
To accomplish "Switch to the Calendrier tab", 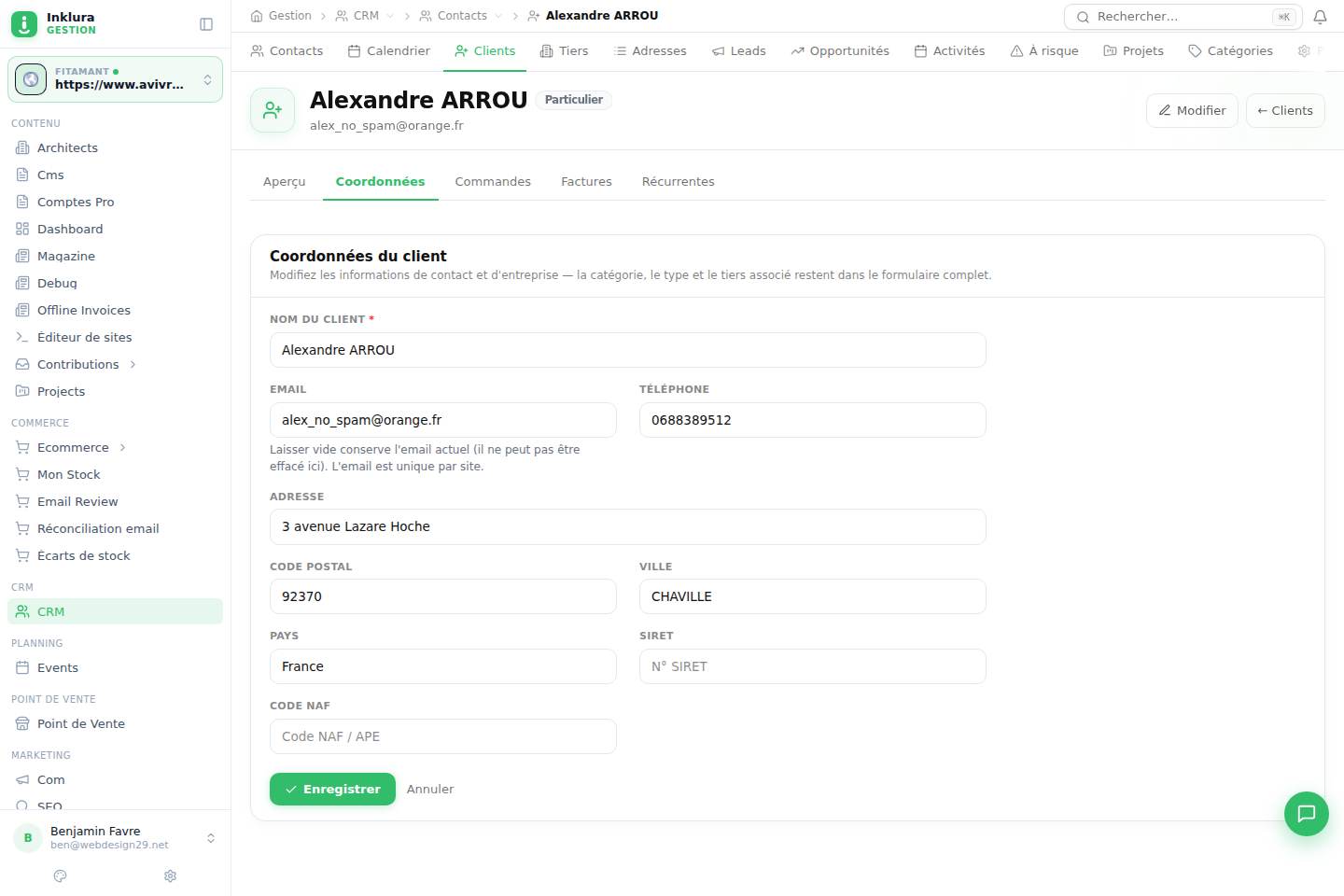I will point(388,51).
